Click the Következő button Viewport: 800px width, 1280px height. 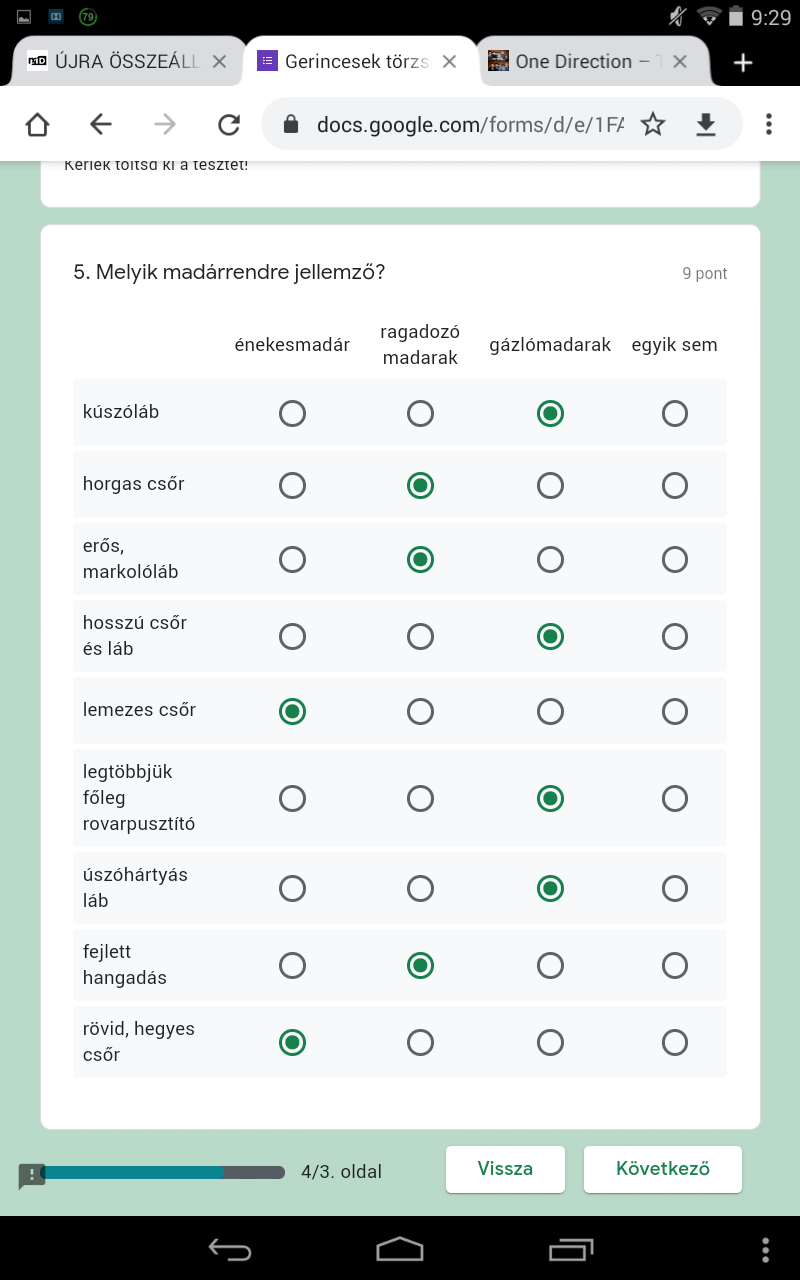coord(663,1169)
